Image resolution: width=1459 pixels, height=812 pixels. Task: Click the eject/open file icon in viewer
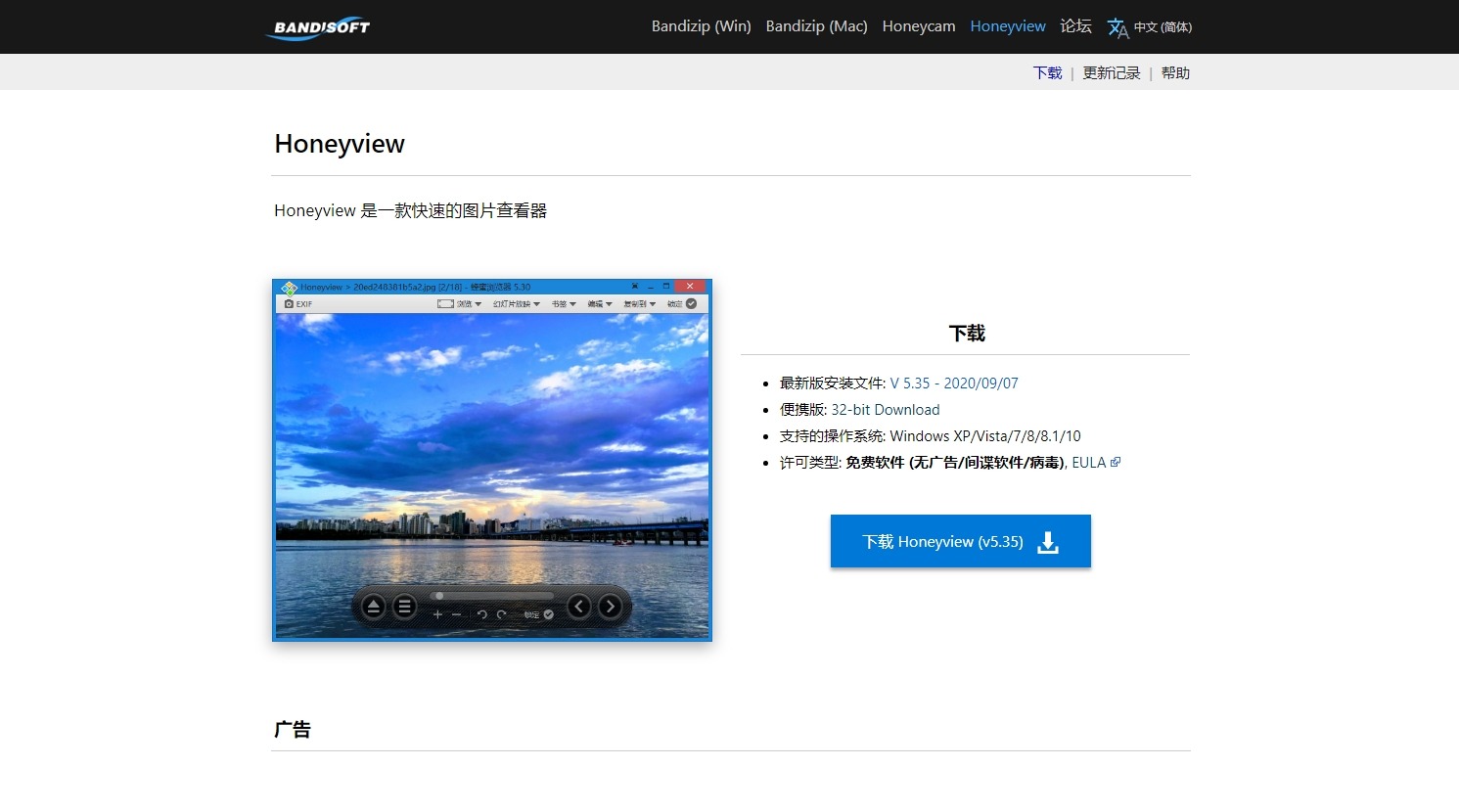pos(373,608)
